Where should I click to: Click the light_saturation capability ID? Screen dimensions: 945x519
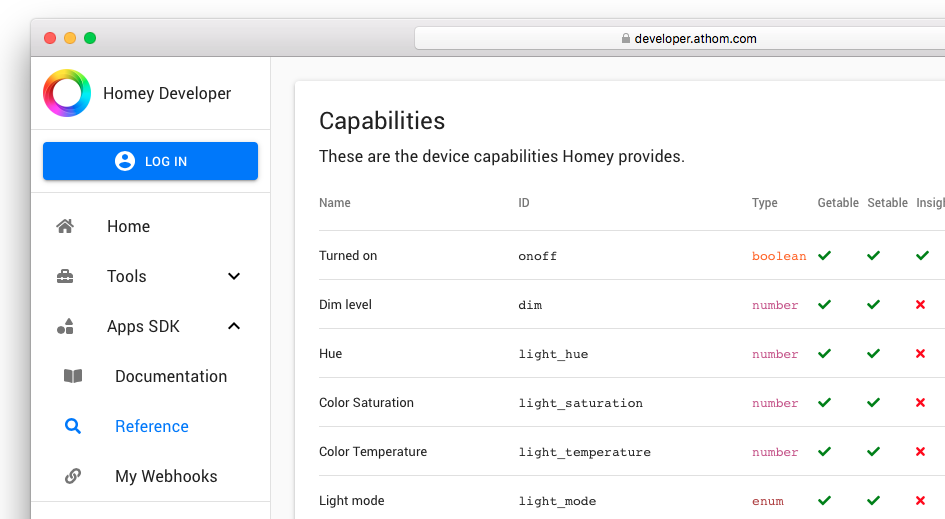(580, 403)
